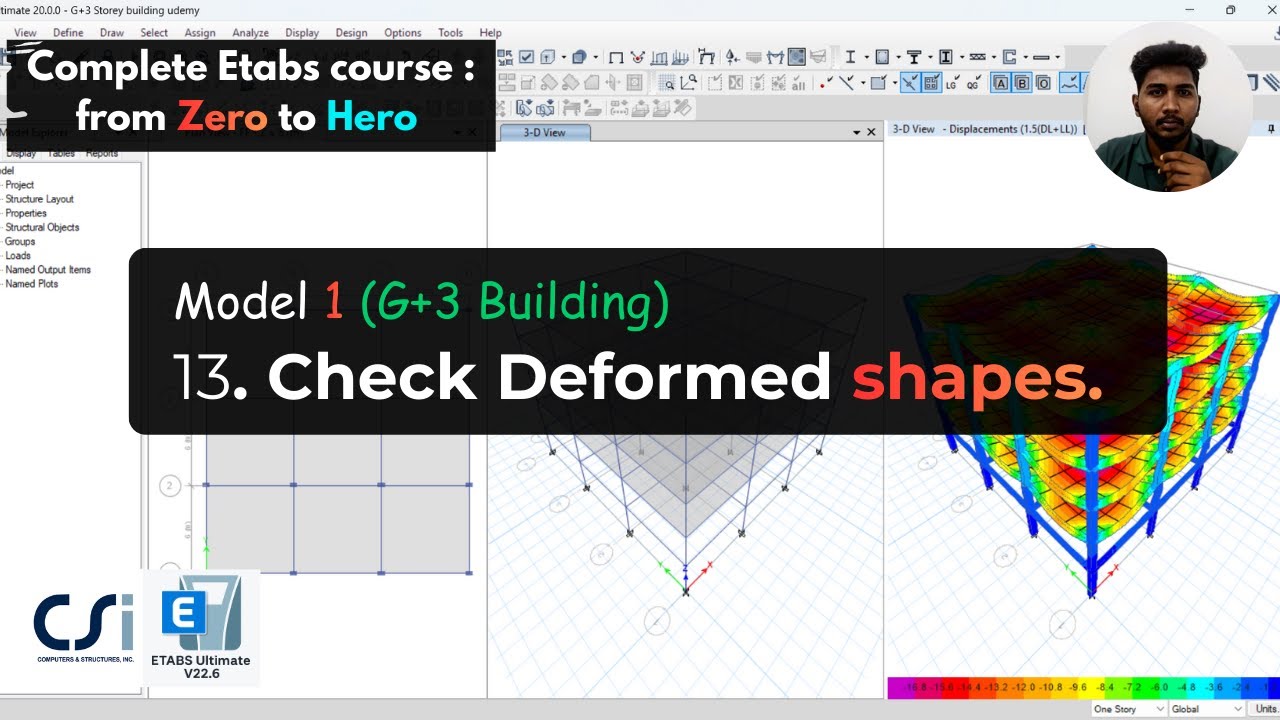Switch to Reports tab in Model Explorer
Screen dimensions: 1280x720
click(x=102, y=154)
